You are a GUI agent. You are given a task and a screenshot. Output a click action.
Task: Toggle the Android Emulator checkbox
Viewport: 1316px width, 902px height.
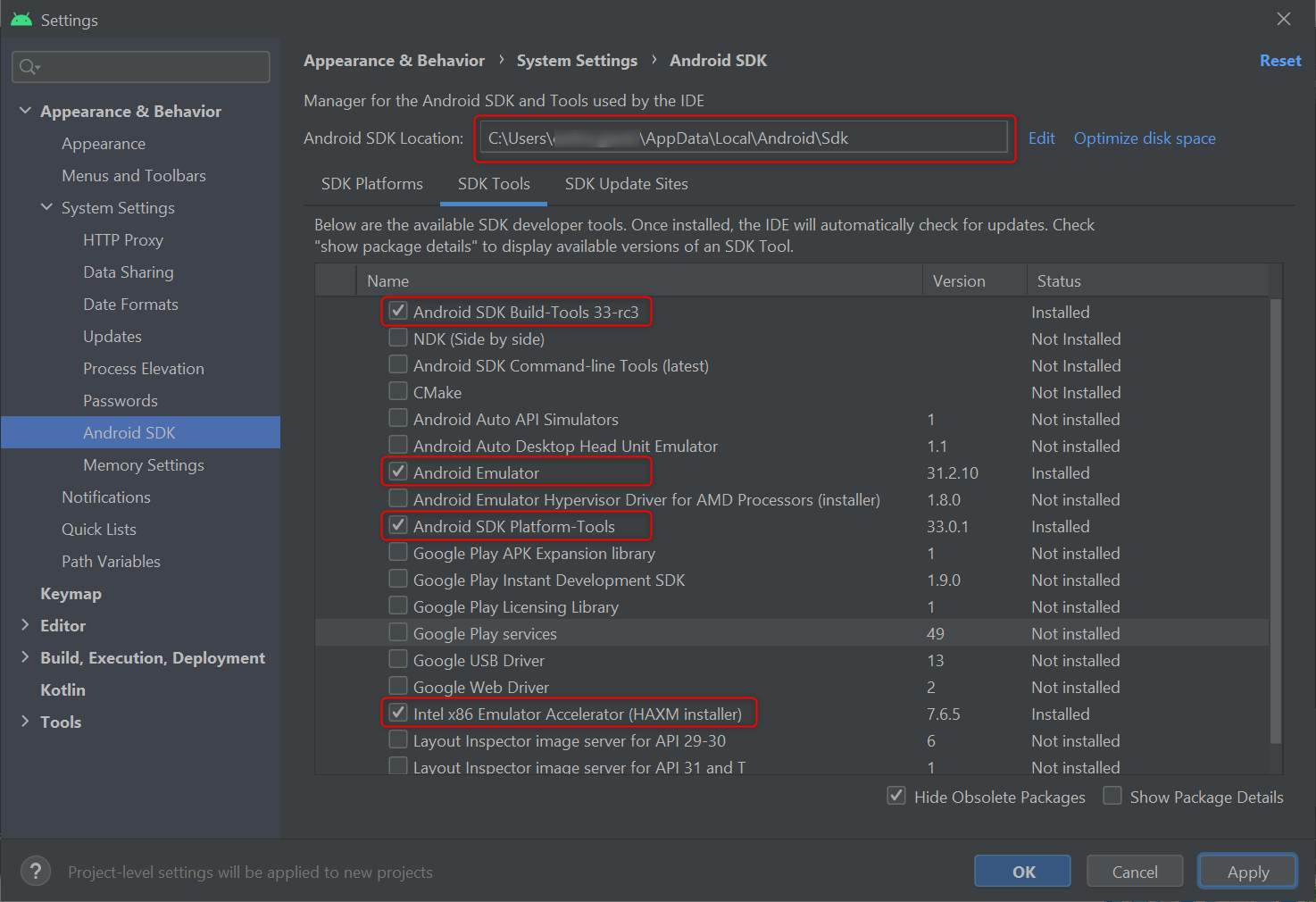398,472
